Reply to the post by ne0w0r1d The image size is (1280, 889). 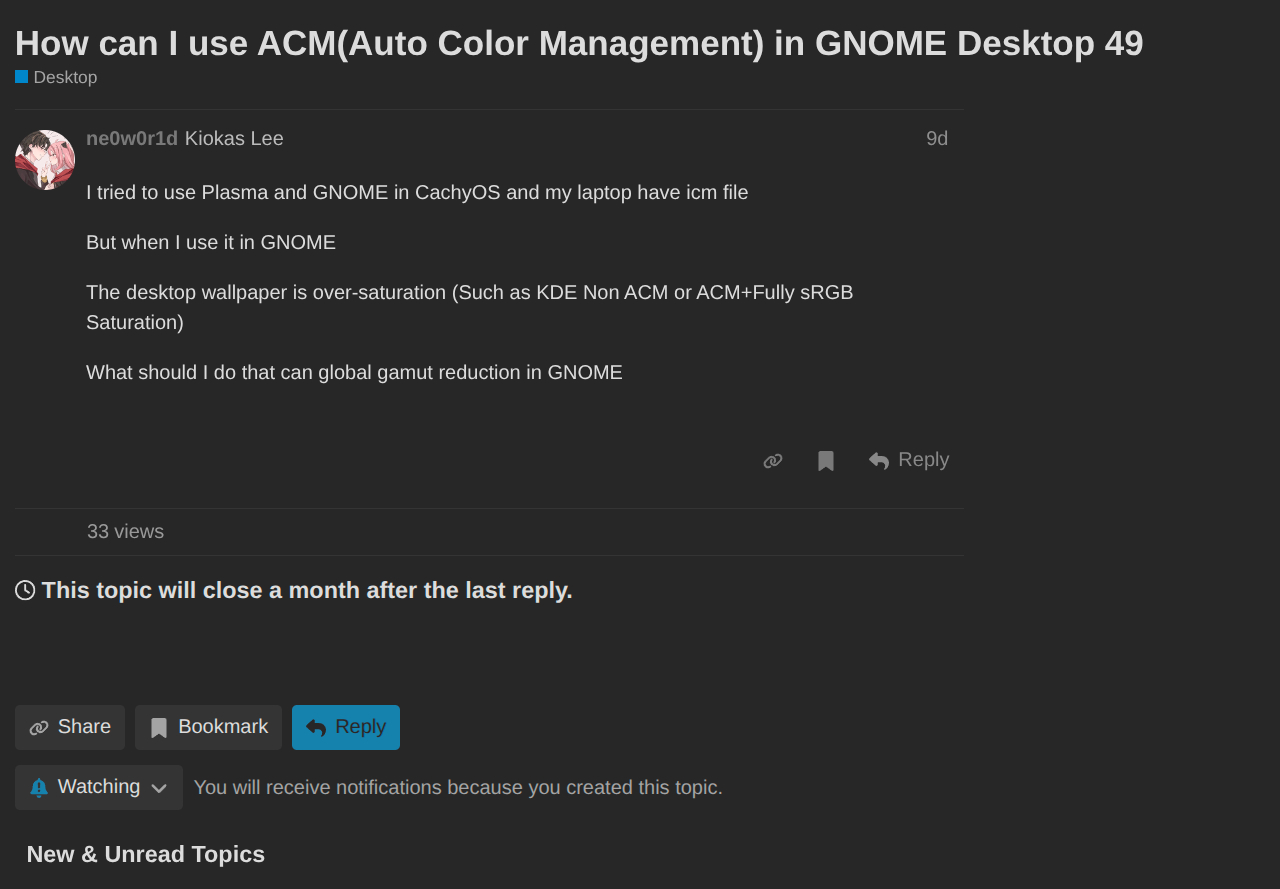(909, 460)
